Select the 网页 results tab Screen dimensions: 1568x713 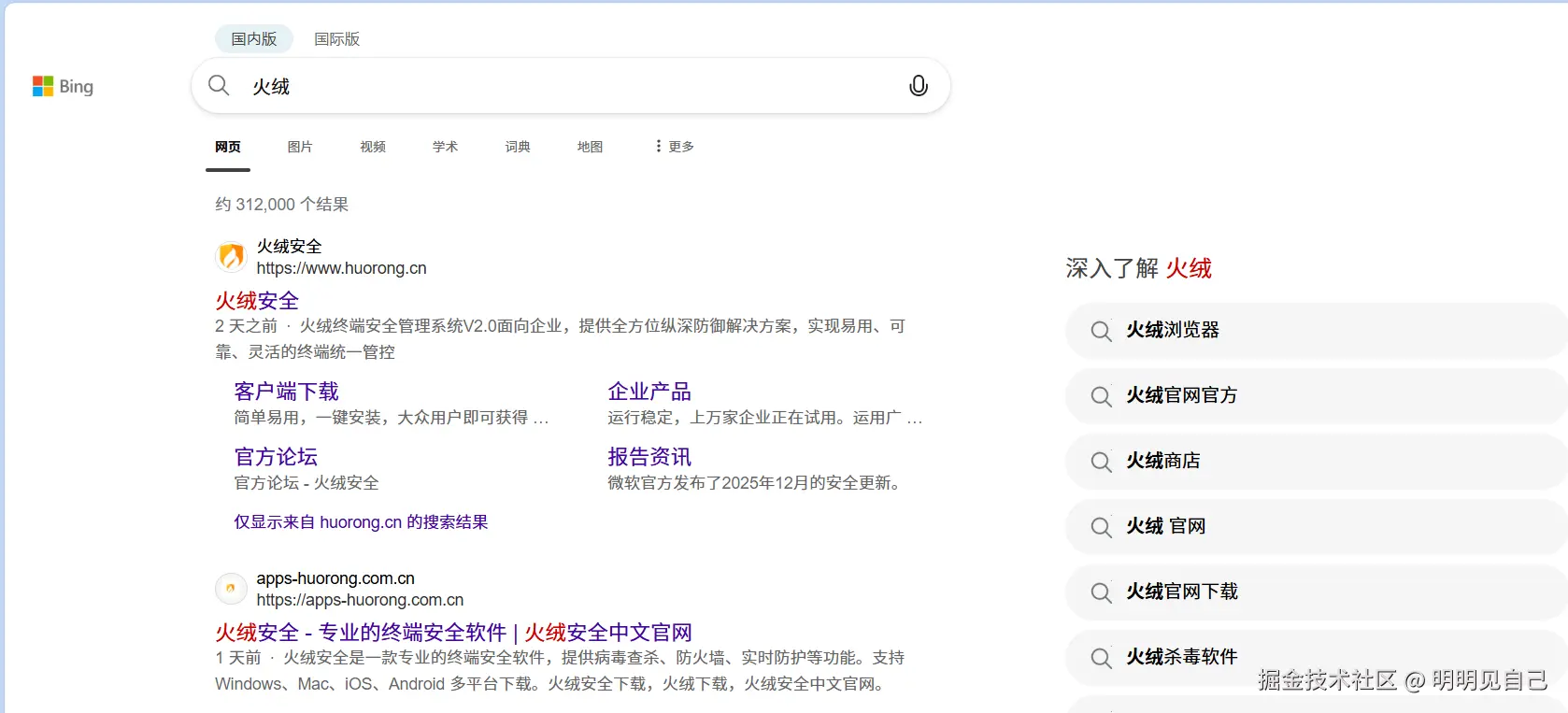click(228, 147)
